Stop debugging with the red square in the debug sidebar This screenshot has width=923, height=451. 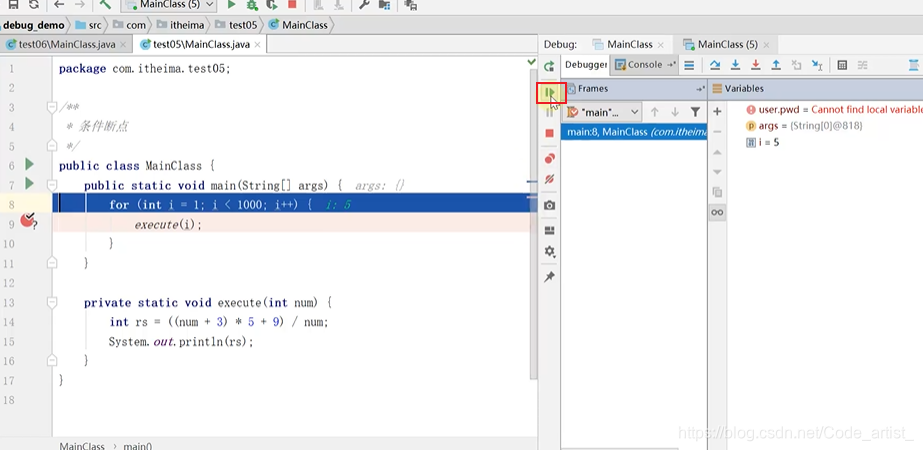[x=549, y=134]
